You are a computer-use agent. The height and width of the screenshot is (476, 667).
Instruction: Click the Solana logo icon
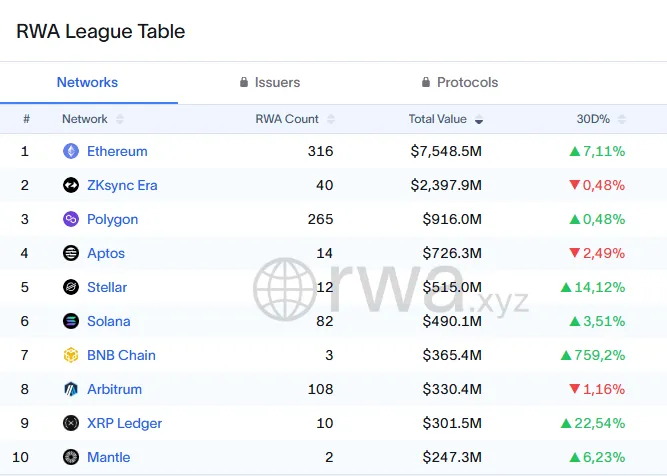click(71, 321)
